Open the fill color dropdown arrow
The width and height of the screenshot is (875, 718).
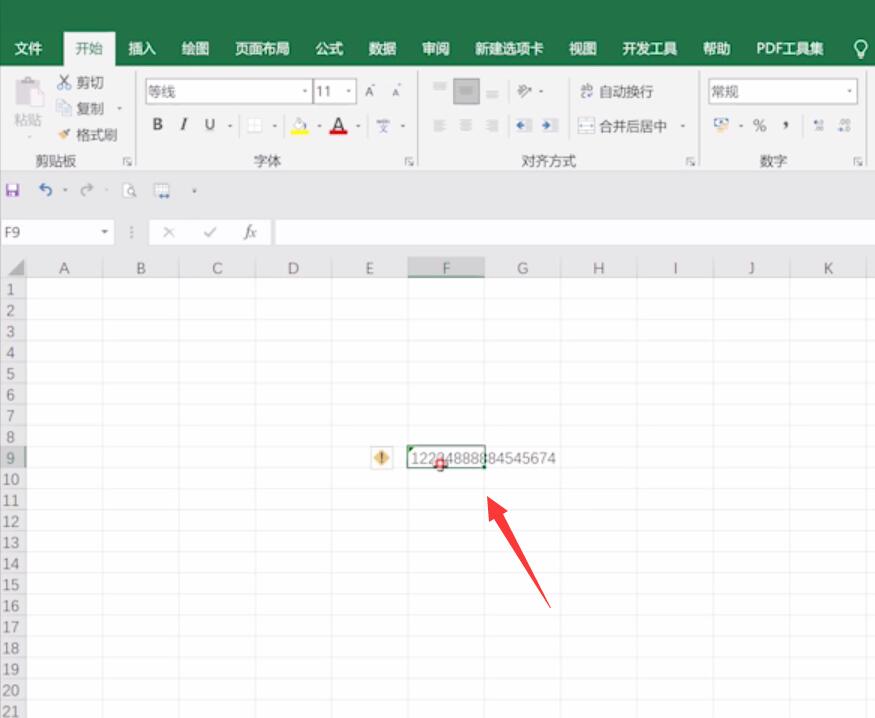319,126
